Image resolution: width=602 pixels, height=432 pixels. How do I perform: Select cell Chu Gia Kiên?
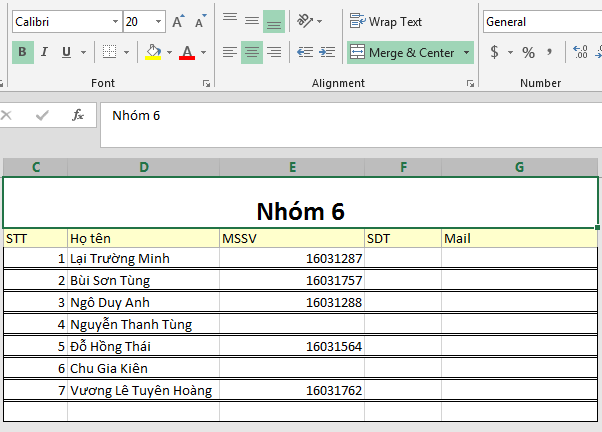click(x=144, y=368)
